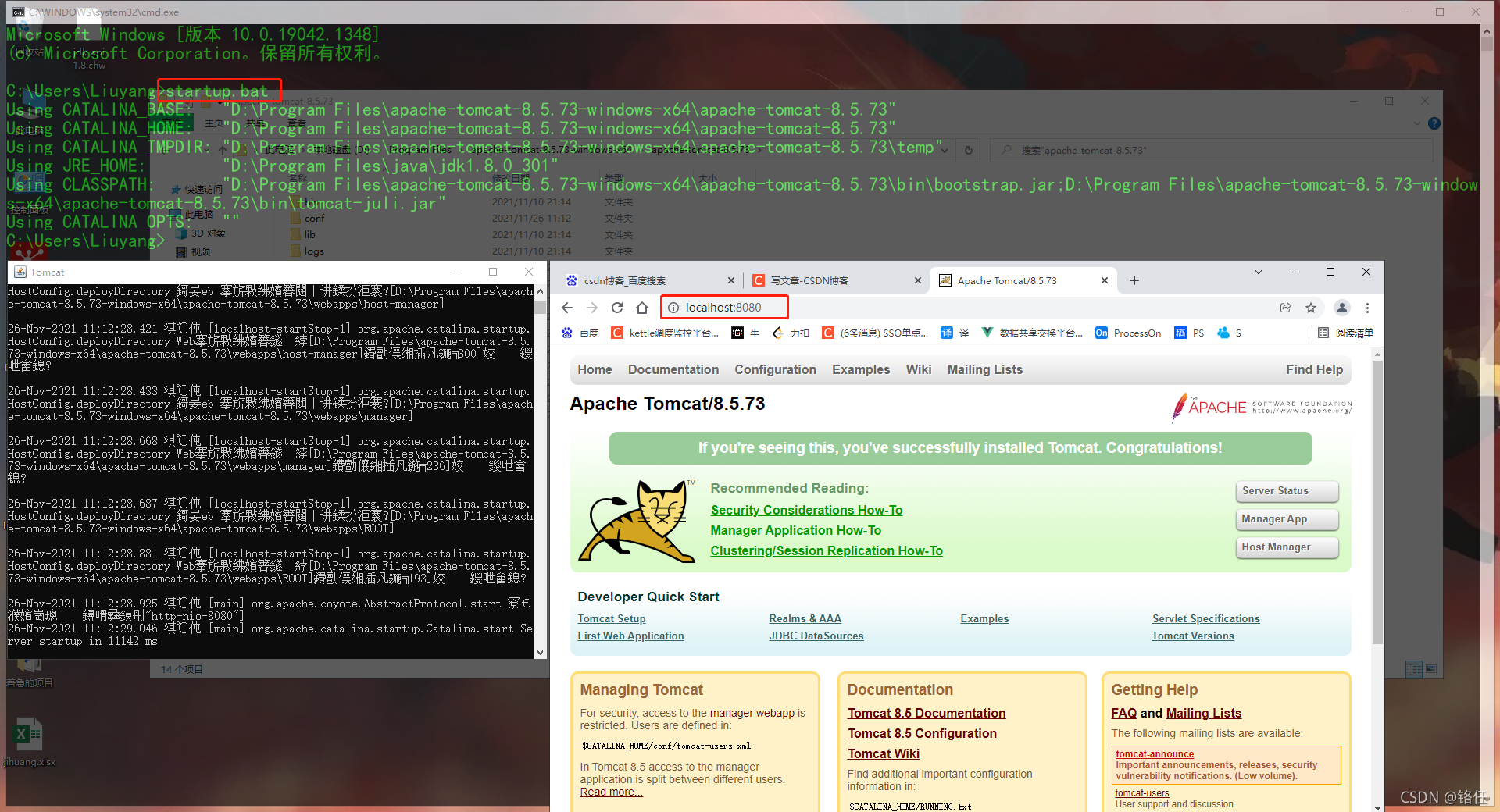Open the PS bookmark
This screenshot has width=1500, height=812.
1190,333
